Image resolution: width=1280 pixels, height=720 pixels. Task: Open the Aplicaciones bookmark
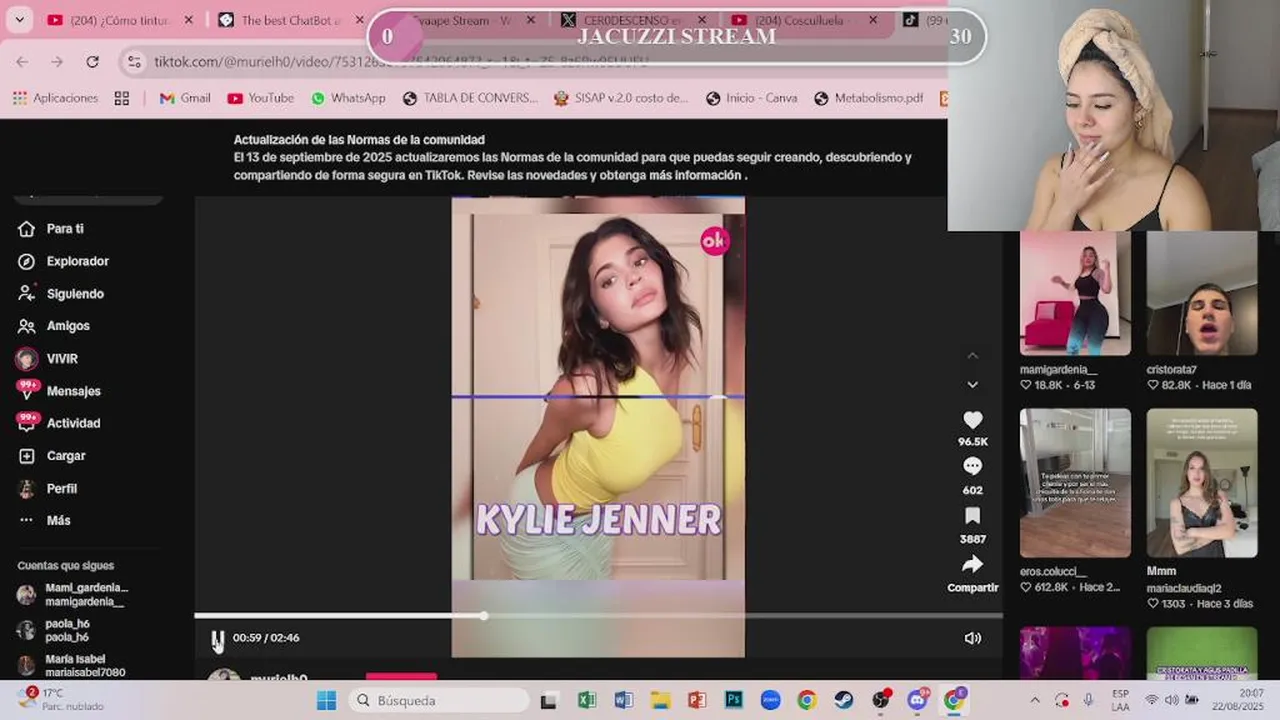[x=55, y=98]
